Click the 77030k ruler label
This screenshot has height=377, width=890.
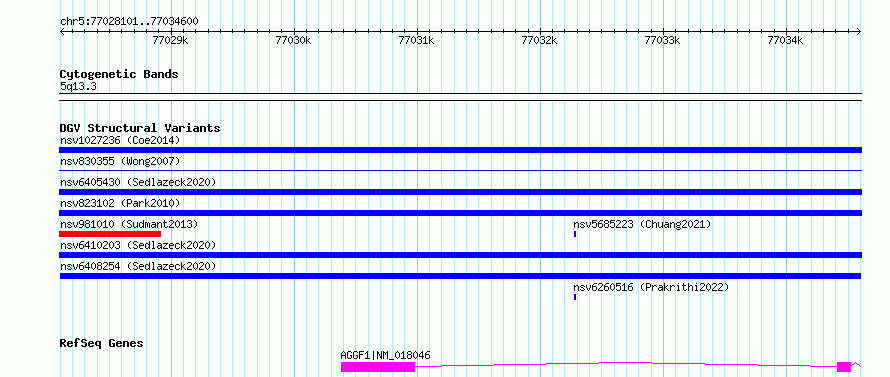coord(293,40)
